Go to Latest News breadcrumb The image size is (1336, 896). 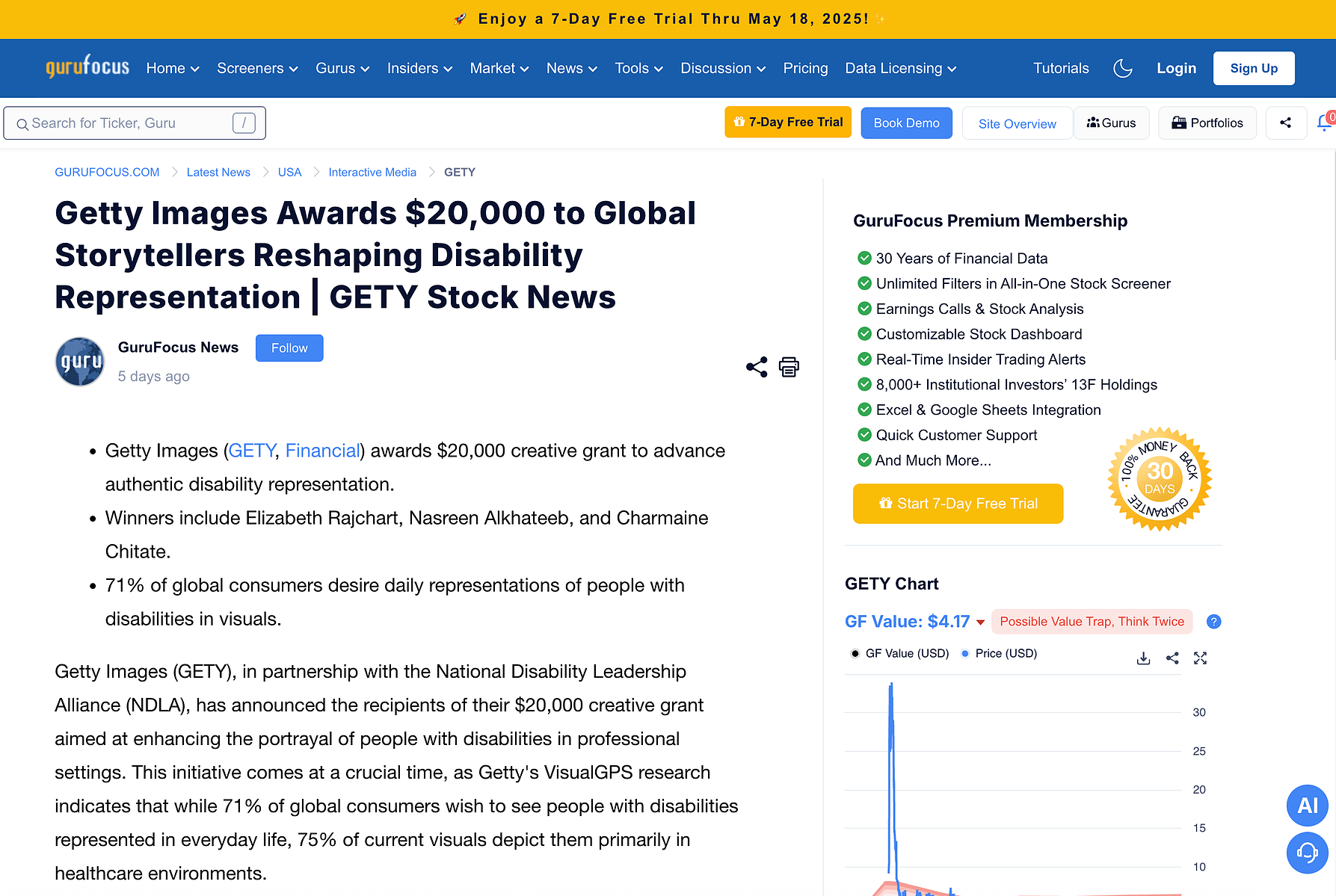[x=218, y=172]
